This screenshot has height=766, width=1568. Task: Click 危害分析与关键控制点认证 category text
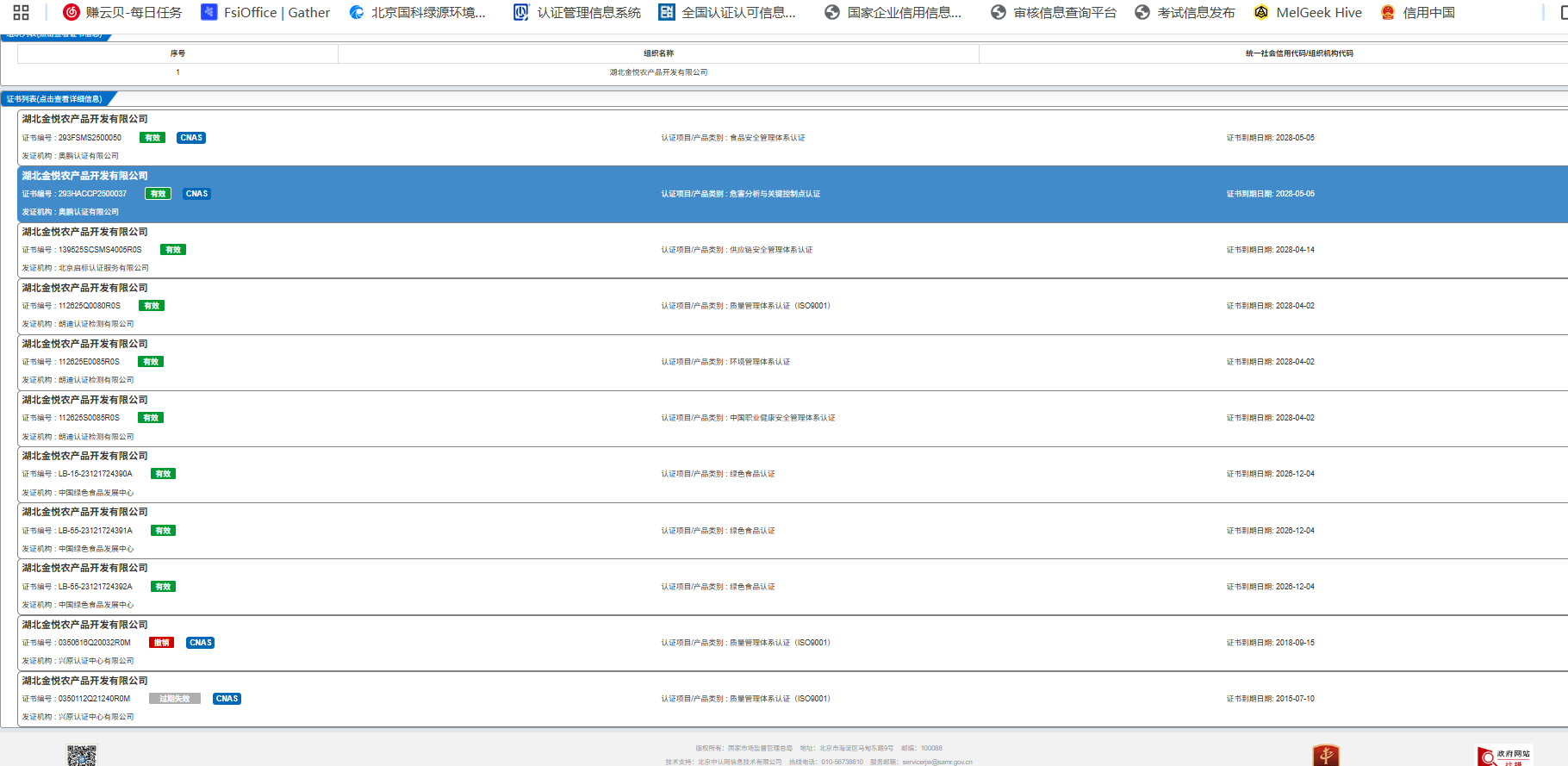pyautogui.click(x=775, y=194)
